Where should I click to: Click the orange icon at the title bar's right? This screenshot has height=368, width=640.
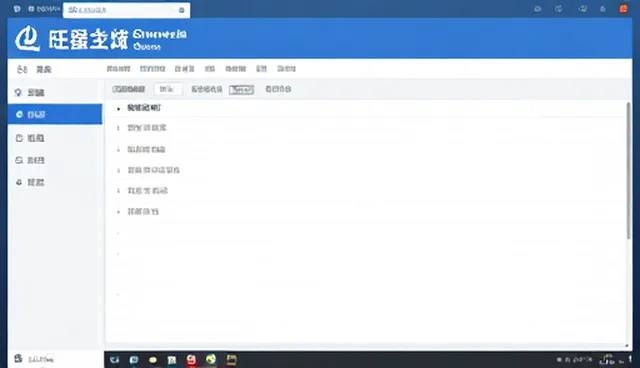(623, 9)
